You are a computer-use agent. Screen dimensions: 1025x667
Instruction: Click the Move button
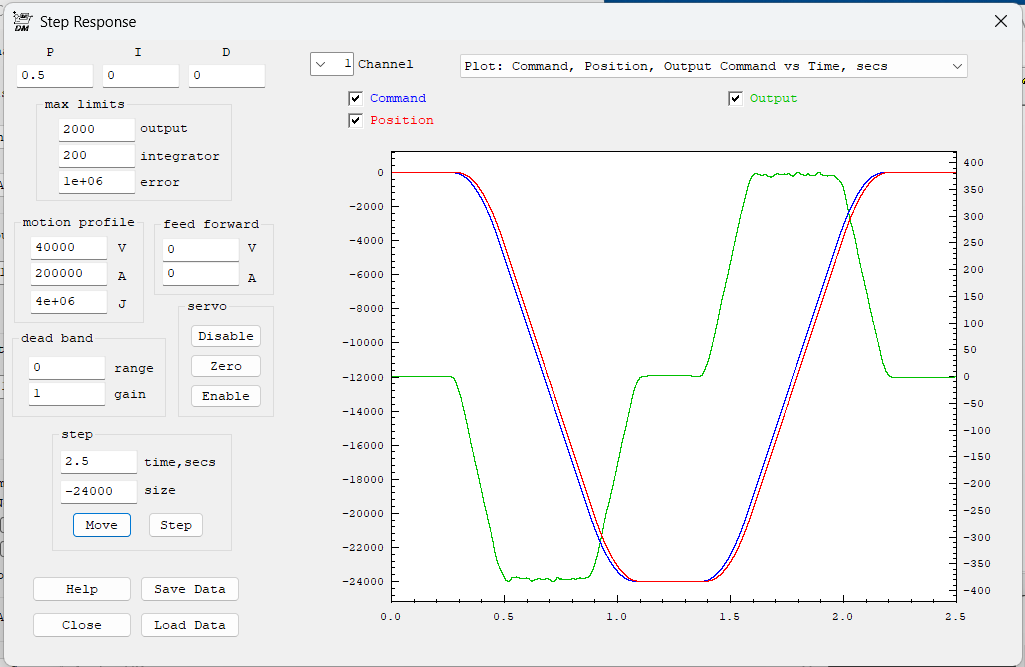101,525
